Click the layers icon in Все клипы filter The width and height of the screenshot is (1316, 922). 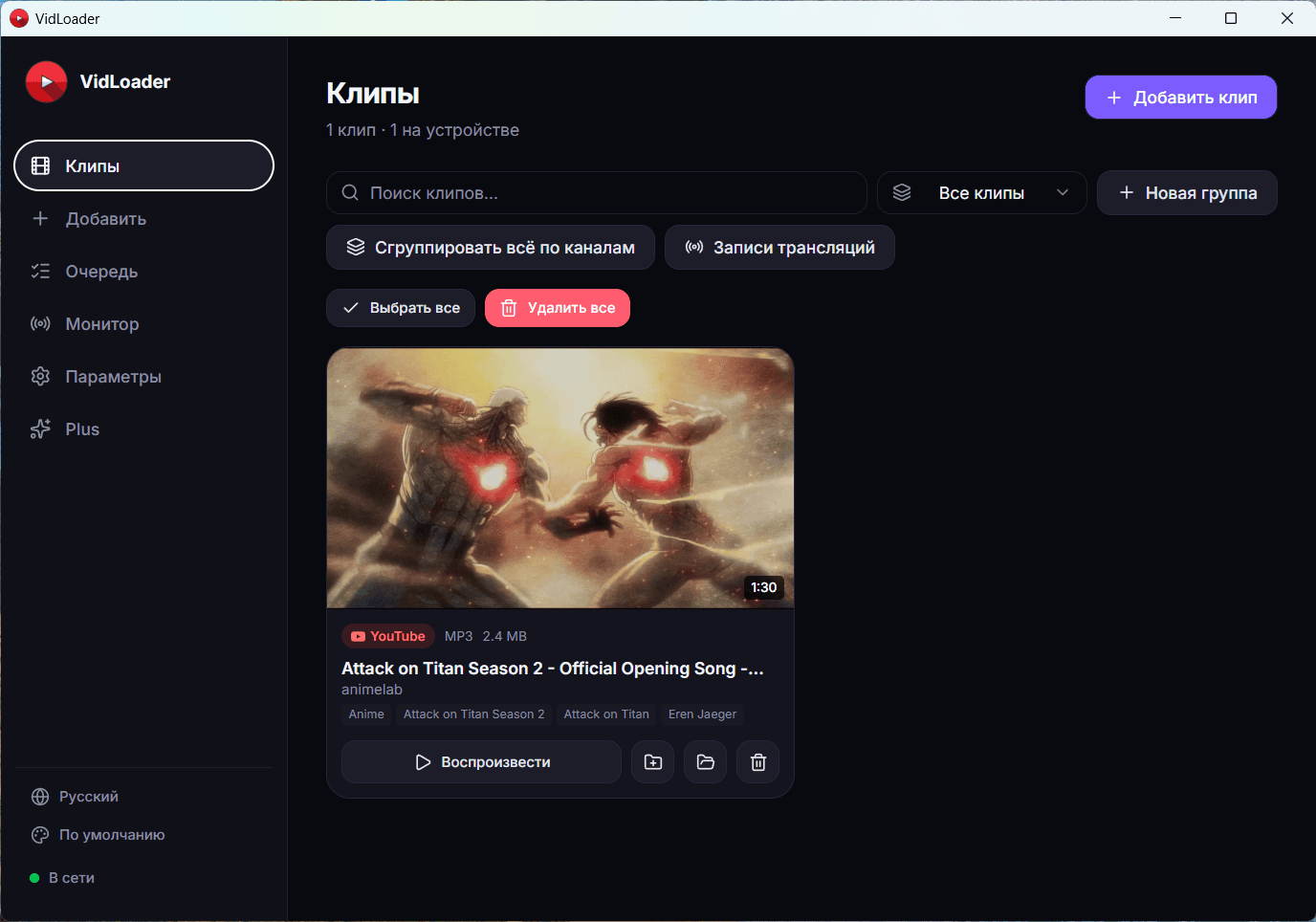point(902,193)
